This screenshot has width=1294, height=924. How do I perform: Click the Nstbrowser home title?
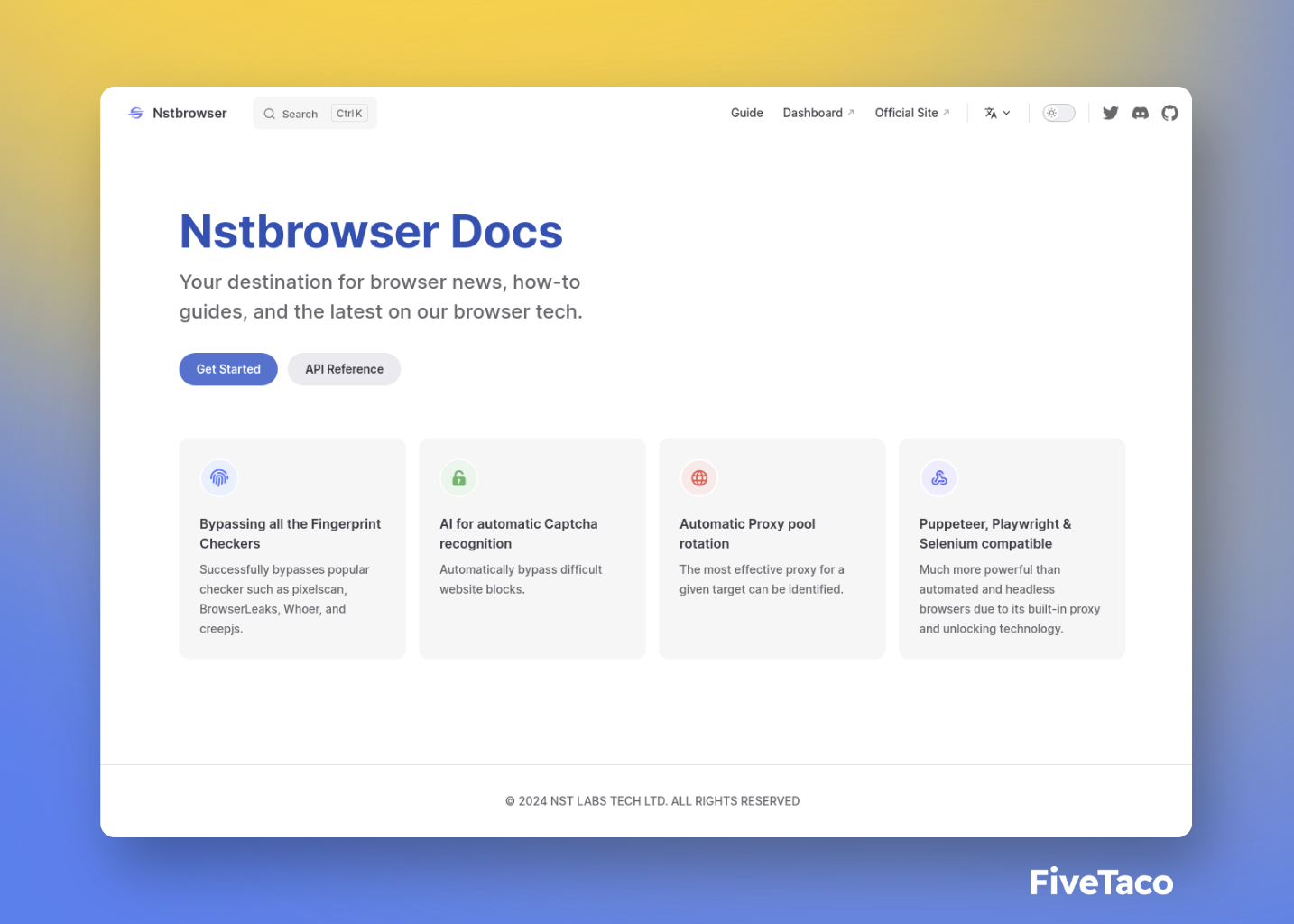coord(189,113)
